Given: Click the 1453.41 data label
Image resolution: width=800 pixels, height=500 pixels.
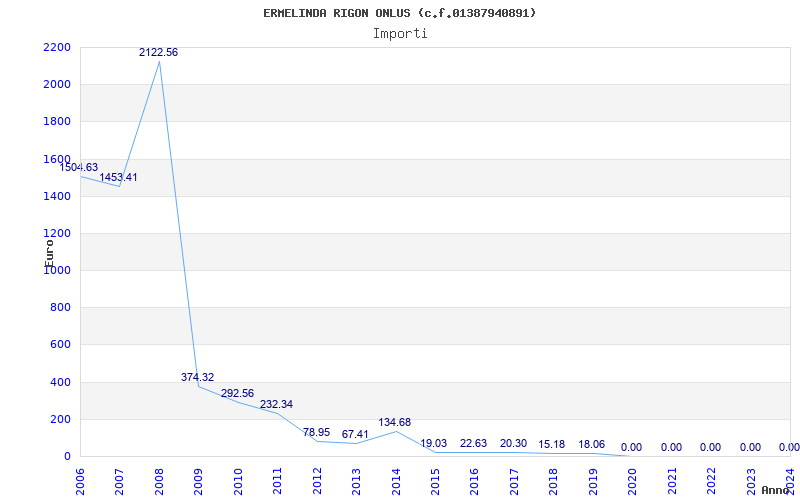Looking at the screenshot, I should point(118,178).
